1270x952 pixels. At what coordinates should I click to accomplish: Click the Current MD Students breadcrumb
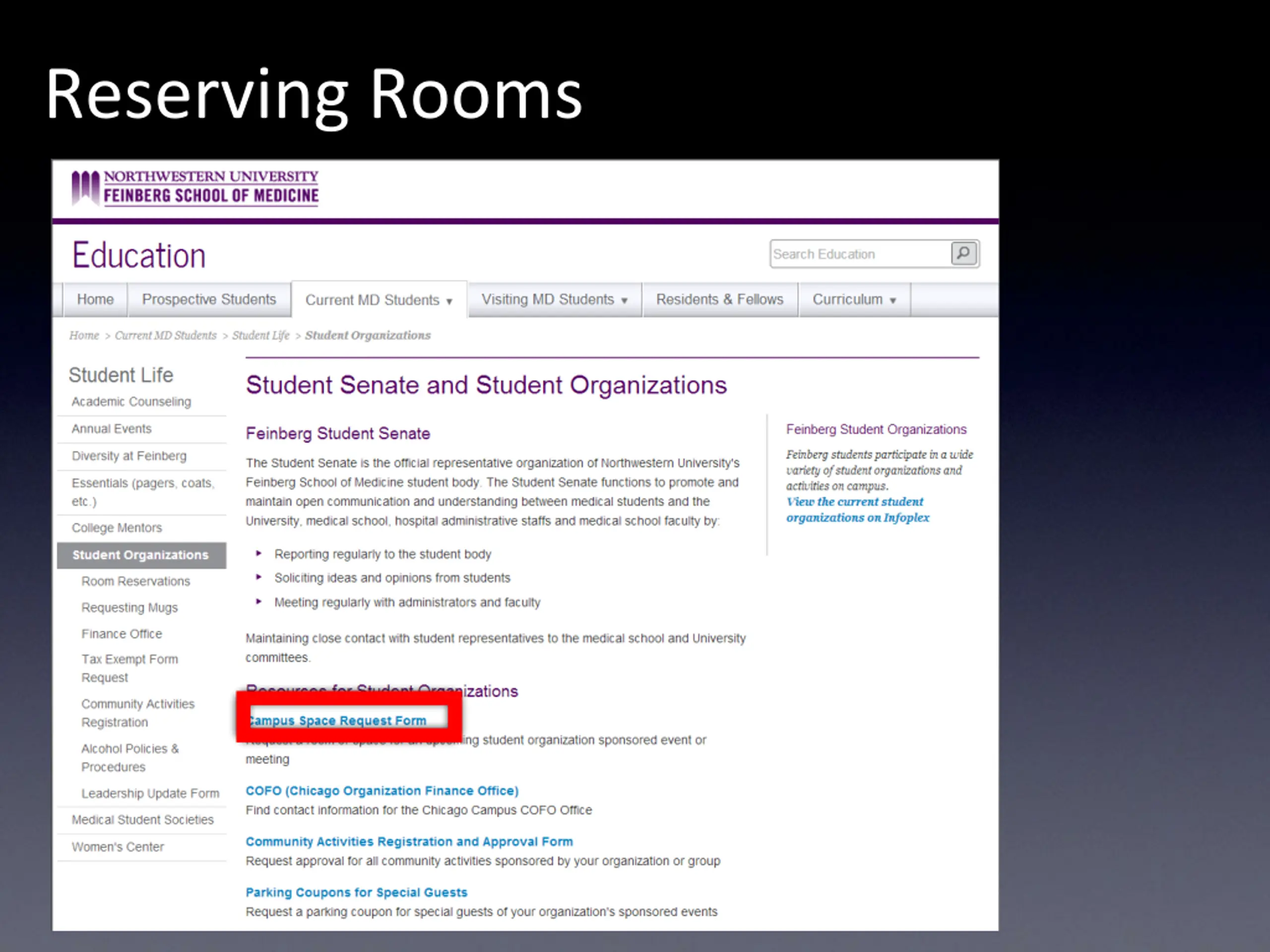165,335
